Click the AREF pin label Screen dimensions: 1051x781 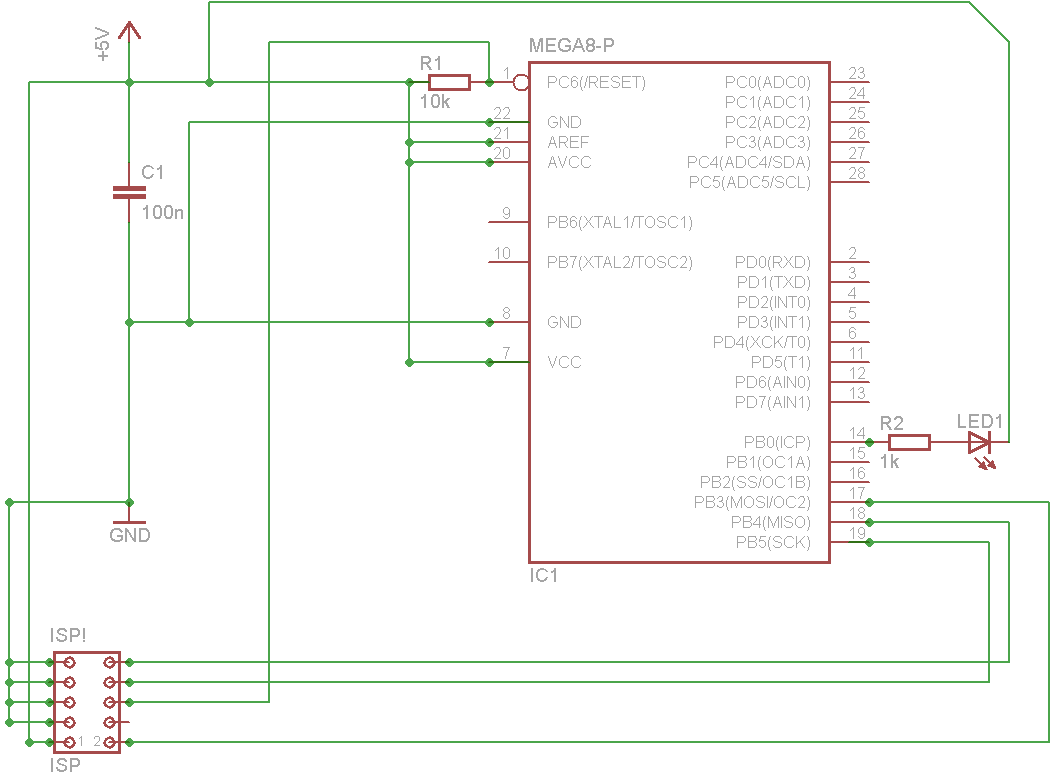[x=568, y=142]
